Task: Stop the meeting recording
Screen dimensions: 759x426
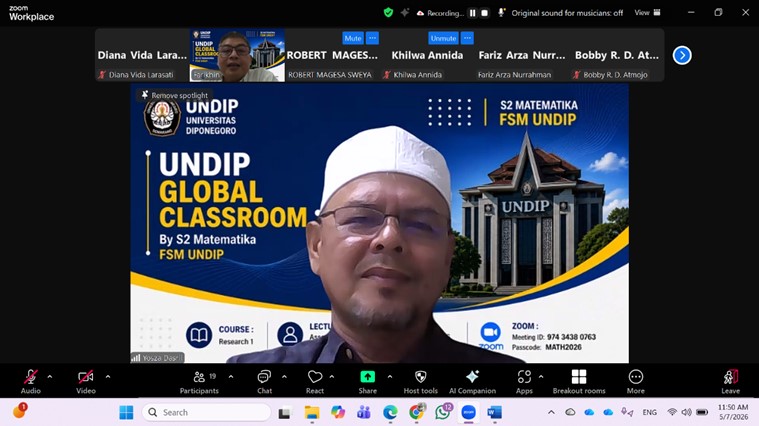Action: [485, 13]
